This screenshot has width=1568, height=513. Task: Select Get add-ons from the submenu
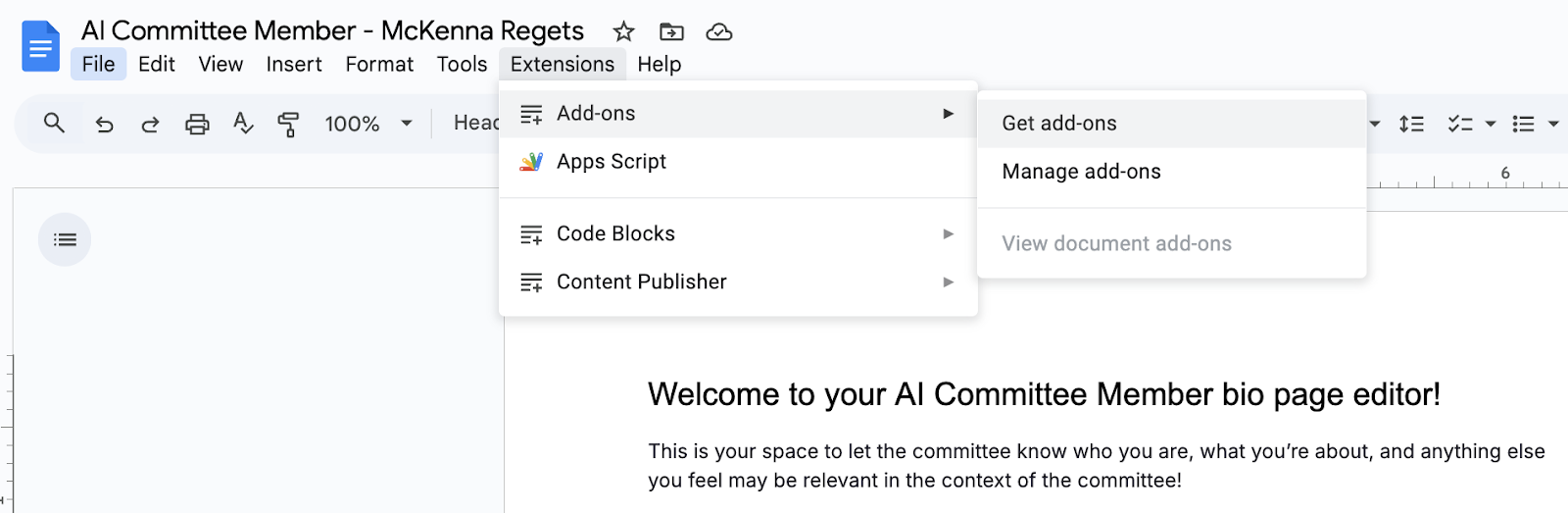1059,124
